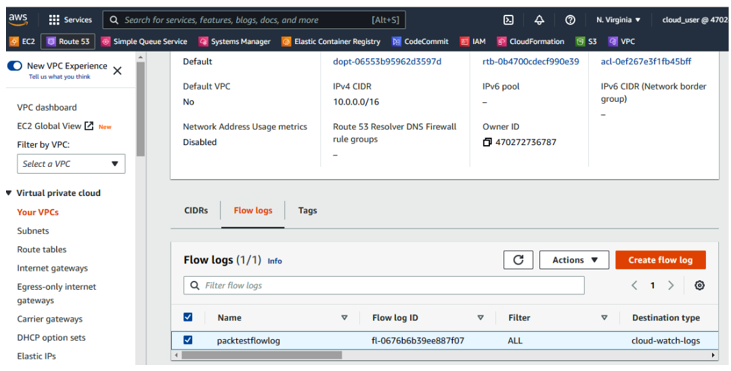Toggle the New VPC Experience switch
This screenshot has height=371, width=731.
click(x=14, y=66)
